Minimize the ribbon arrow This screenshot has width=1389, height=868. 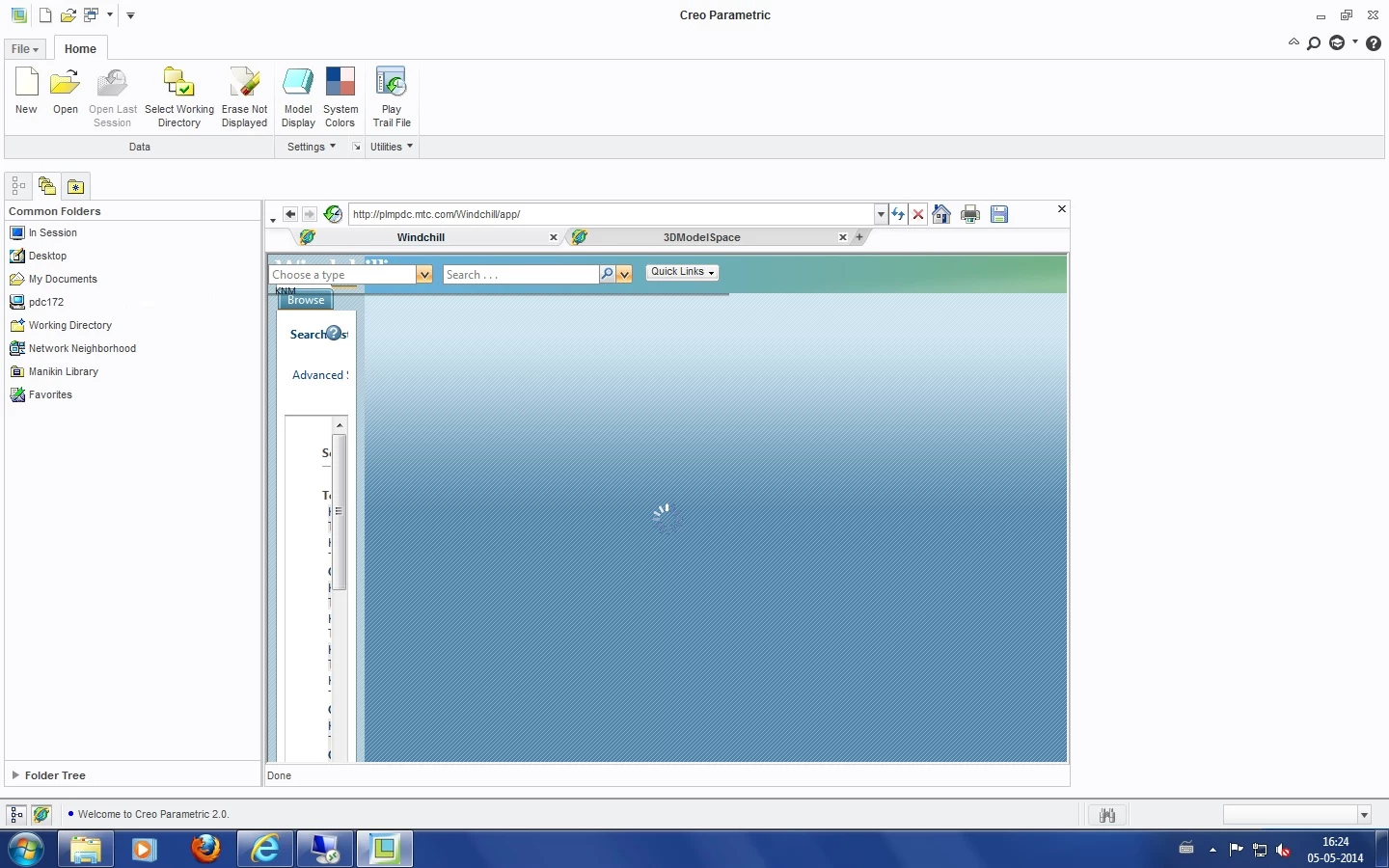click(1294, 42)
